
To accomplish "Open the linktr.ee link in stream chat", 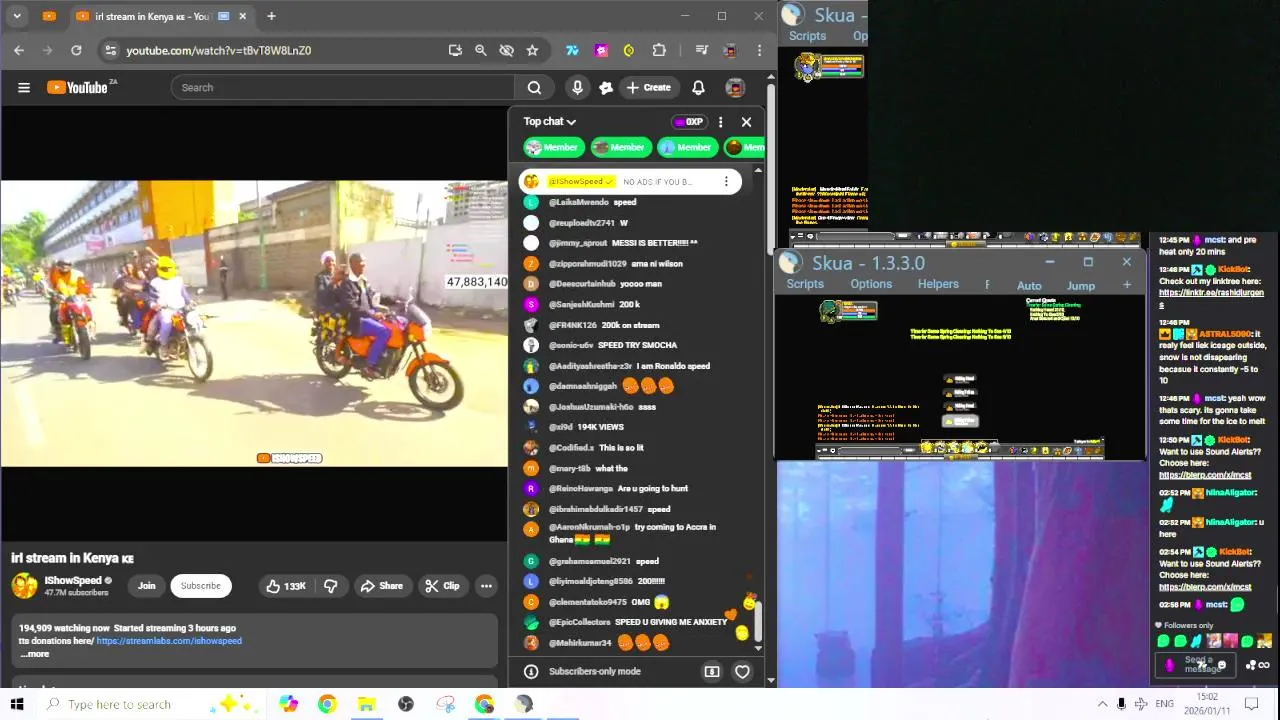I will tap(1210, 298).
